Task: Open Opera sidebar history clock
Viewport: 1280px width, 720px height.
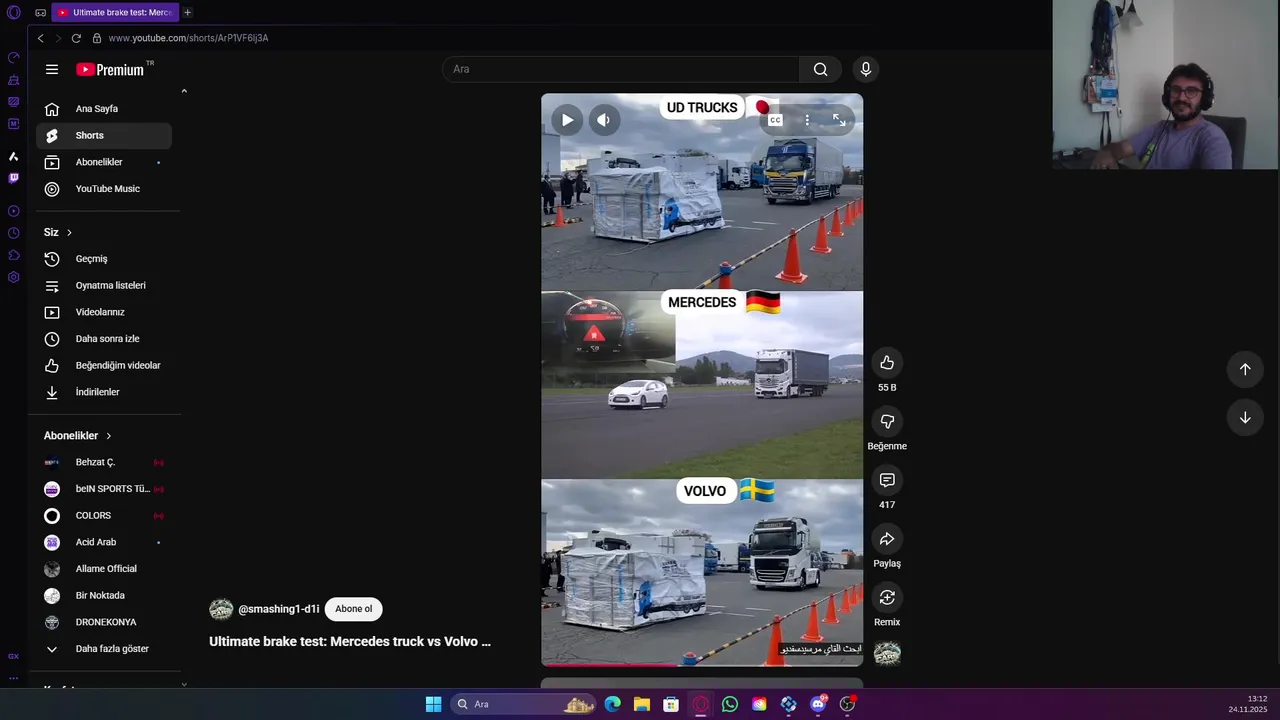Action: 13,233
